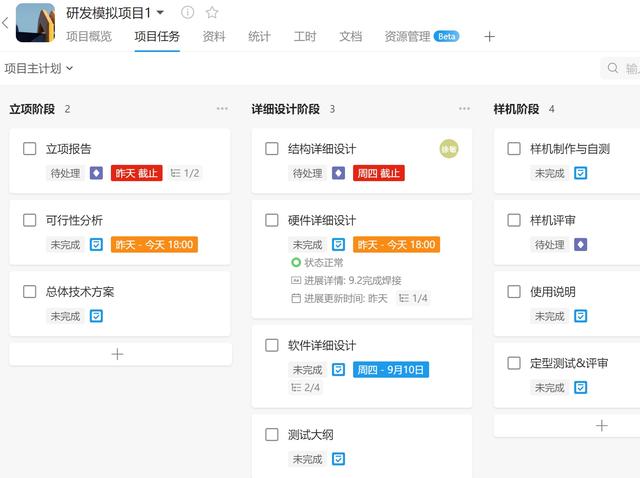The width and height of the screenshot is (640, 478).
Task: Check the 立项报告 task checkbox
Action: (x=30, y=149)
